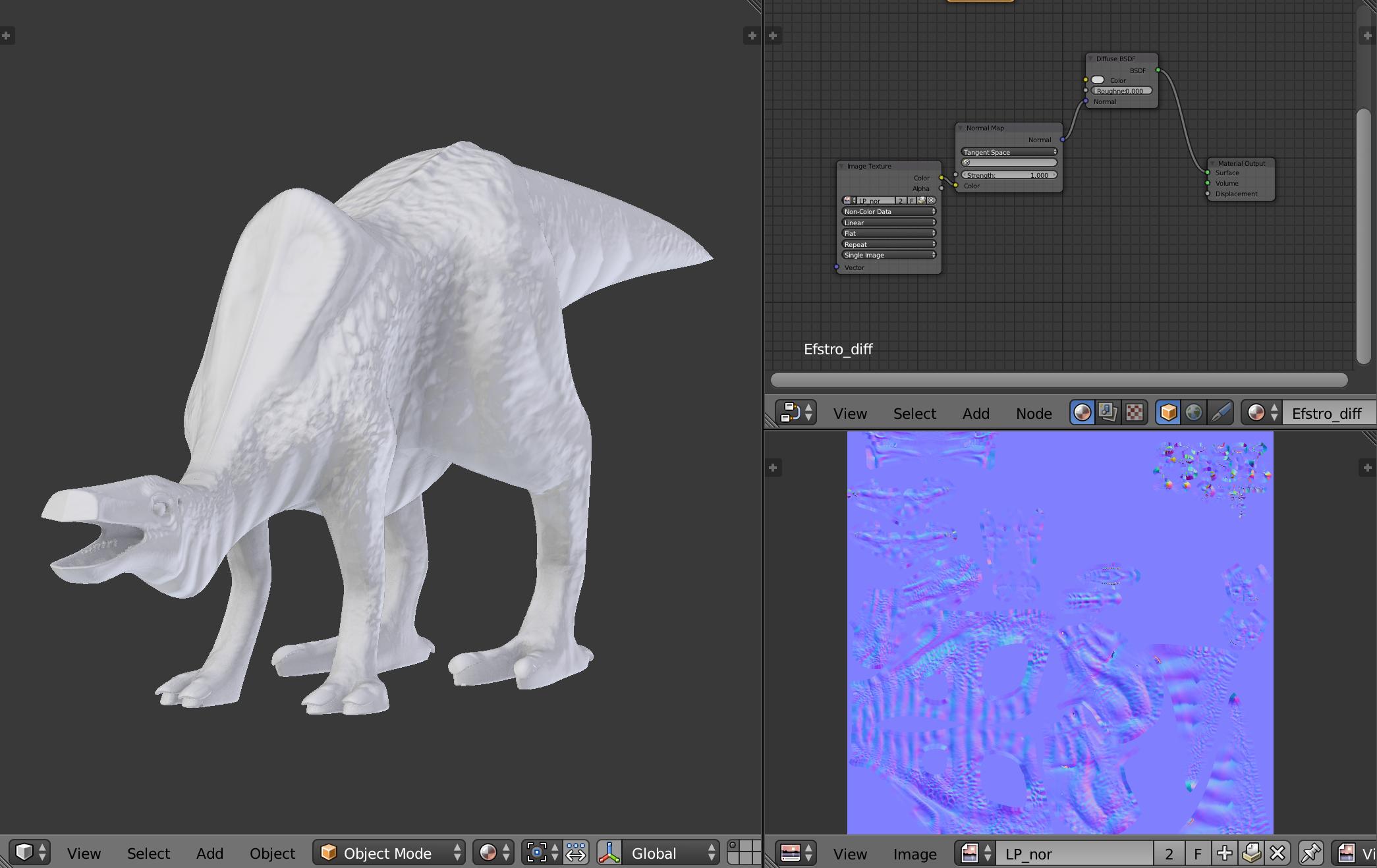
Task: Collapse the Image Texture node
Action: (x=841, y=166)
